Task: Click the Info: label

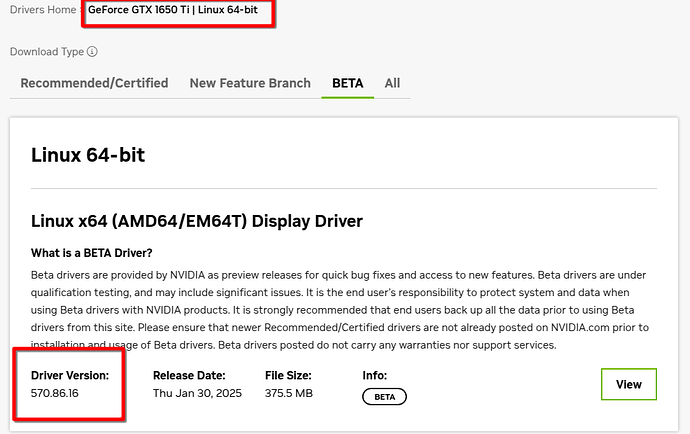Action: (374, 375)
